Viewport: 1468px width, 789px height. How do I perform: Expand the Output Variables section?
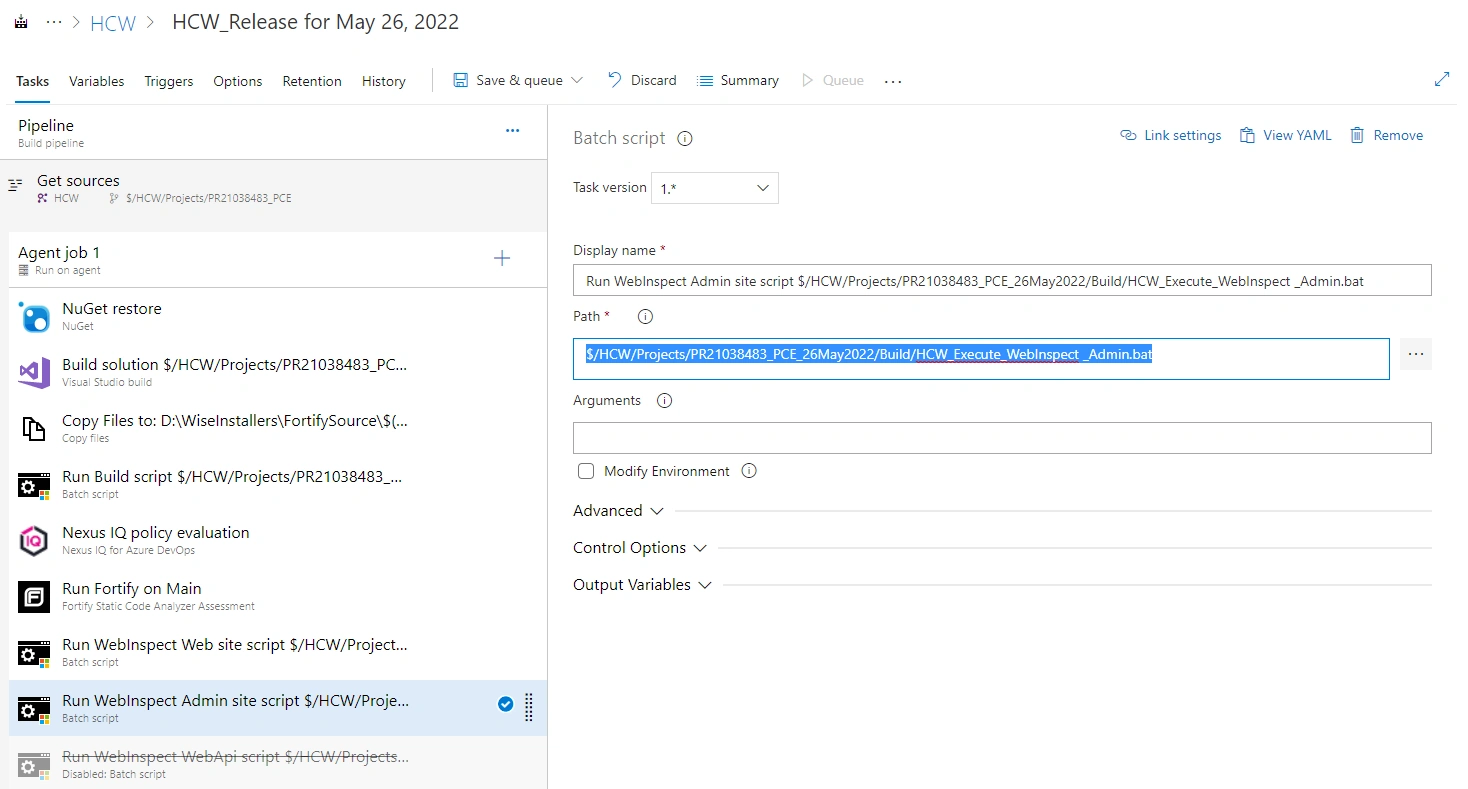click(642, 585)
